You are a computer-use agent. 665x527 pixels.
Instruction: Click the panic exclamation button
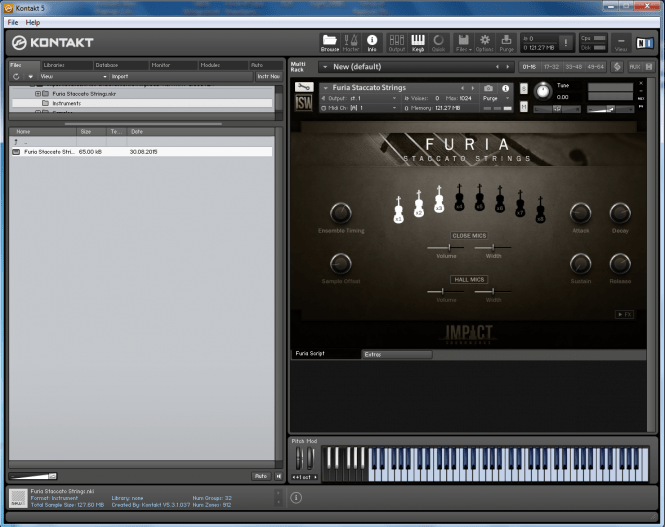(565, 42)
